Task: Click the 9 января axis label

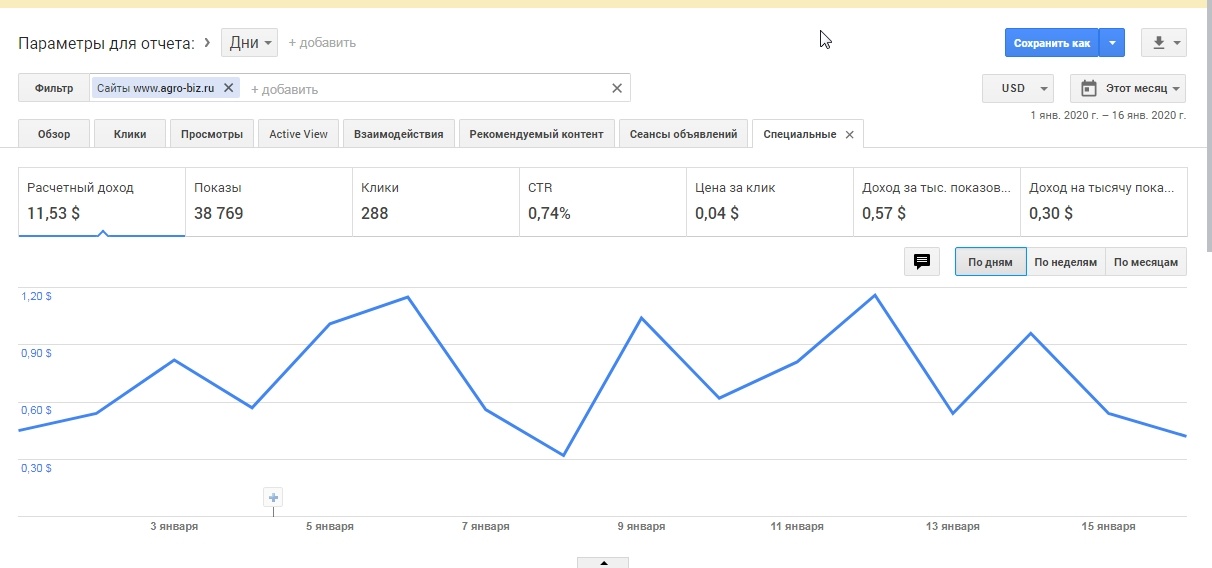Action: pyautogui.click(x=641, y=526)
